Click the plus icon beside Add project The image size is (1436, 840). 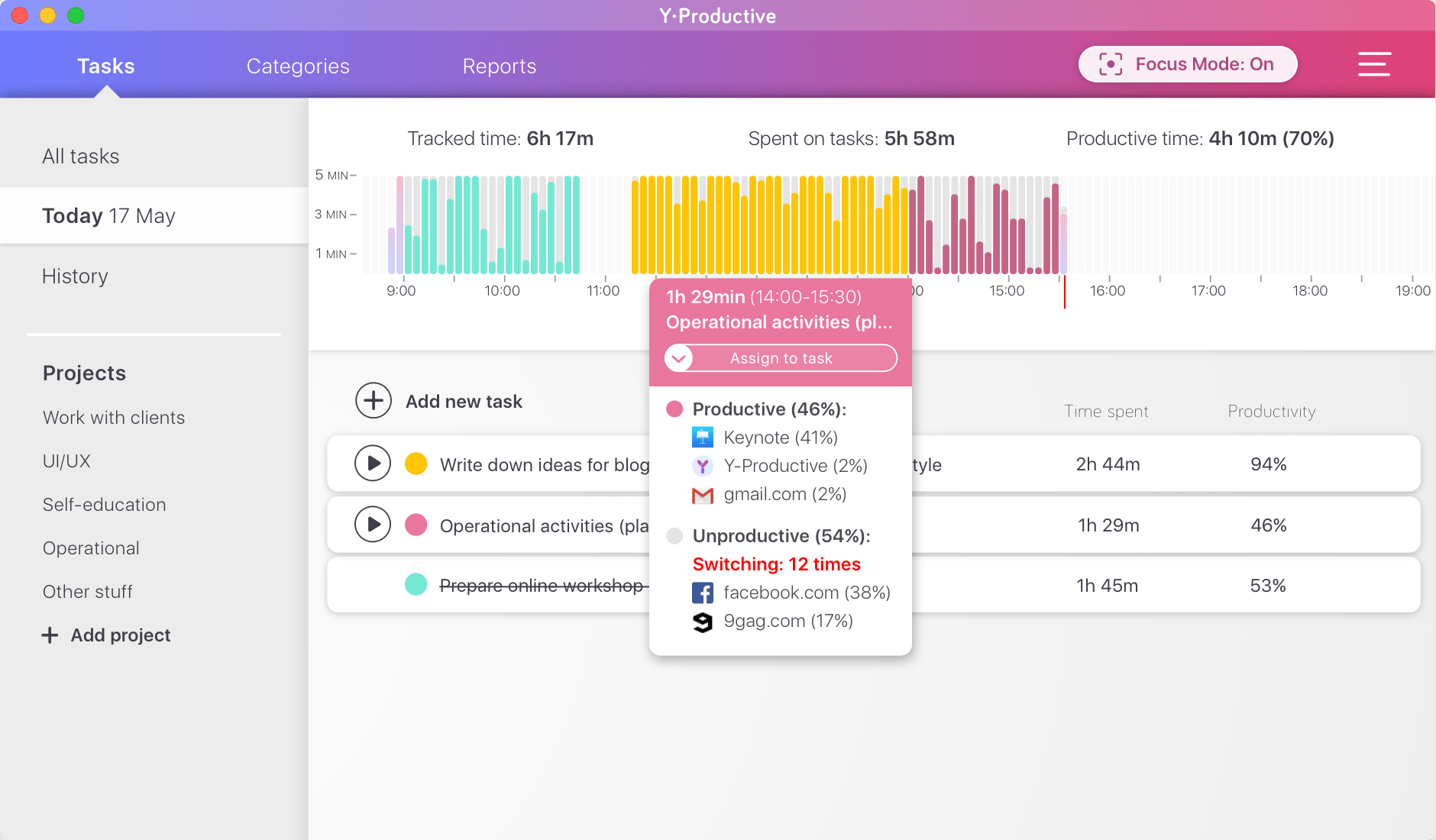50,635
